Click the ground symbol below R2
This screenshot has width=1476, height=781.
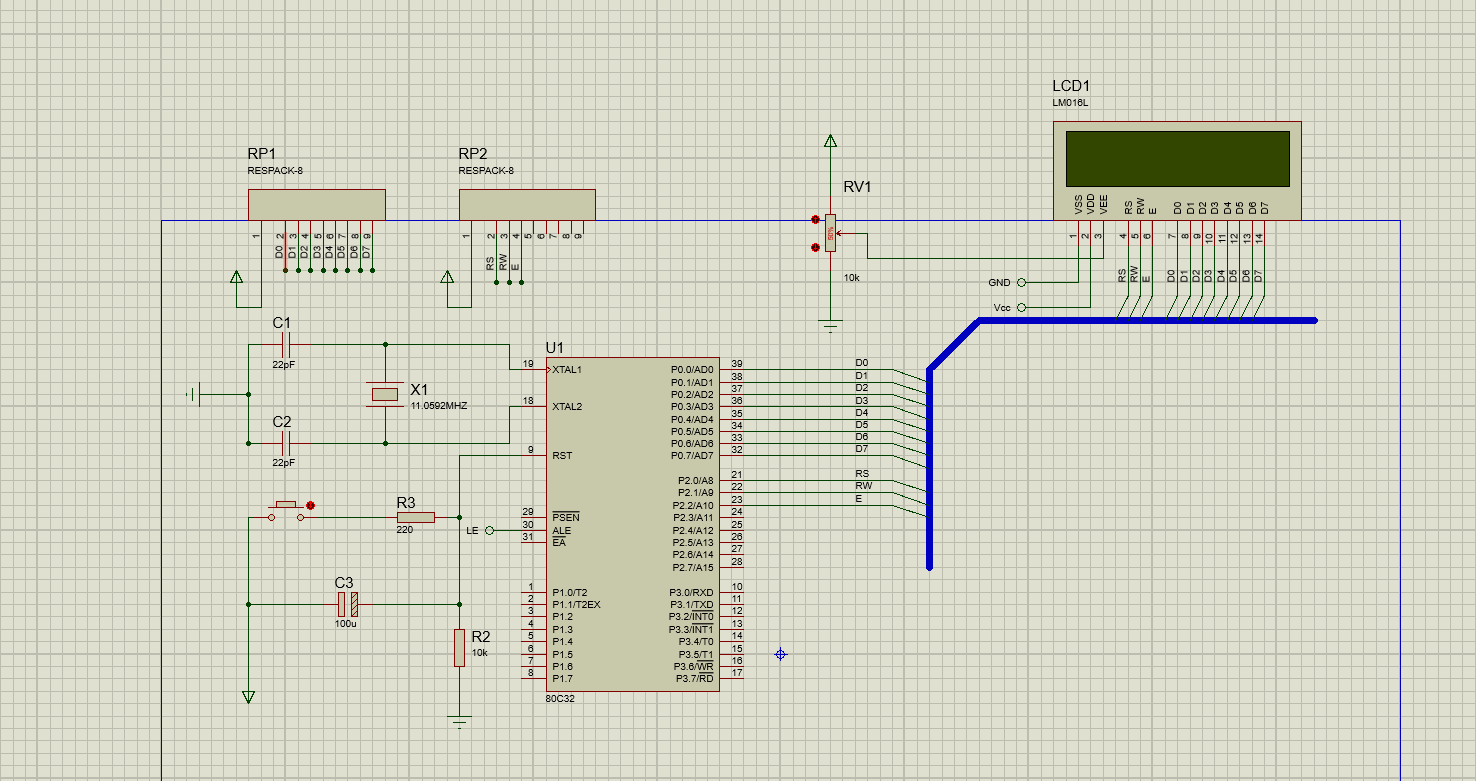pos(459,721)
